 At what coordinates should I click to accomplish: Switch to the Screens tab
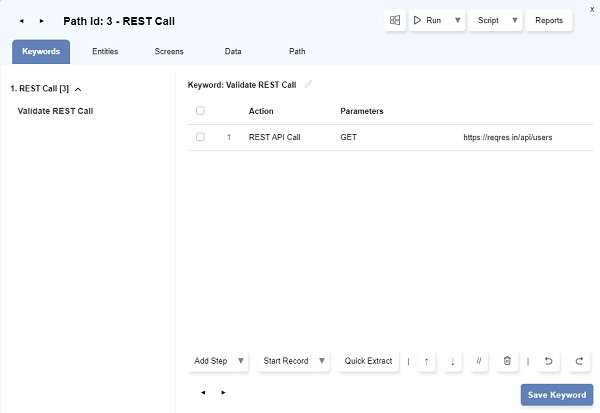tap(169, 51)
